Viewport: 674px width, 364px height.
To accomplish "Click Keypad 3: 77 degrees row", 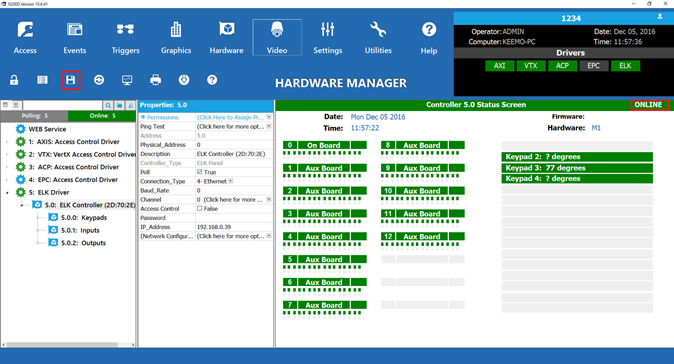I will pyautogui.click(x=577, y=168).
